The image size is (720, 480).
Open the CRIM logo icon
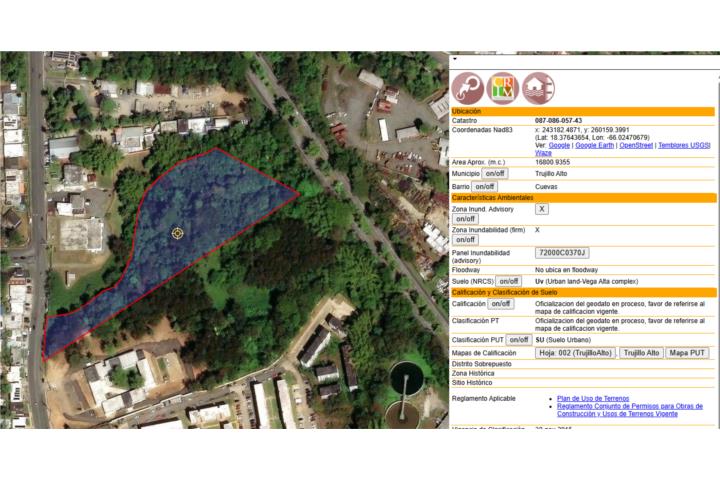click(x=502, y=87)
